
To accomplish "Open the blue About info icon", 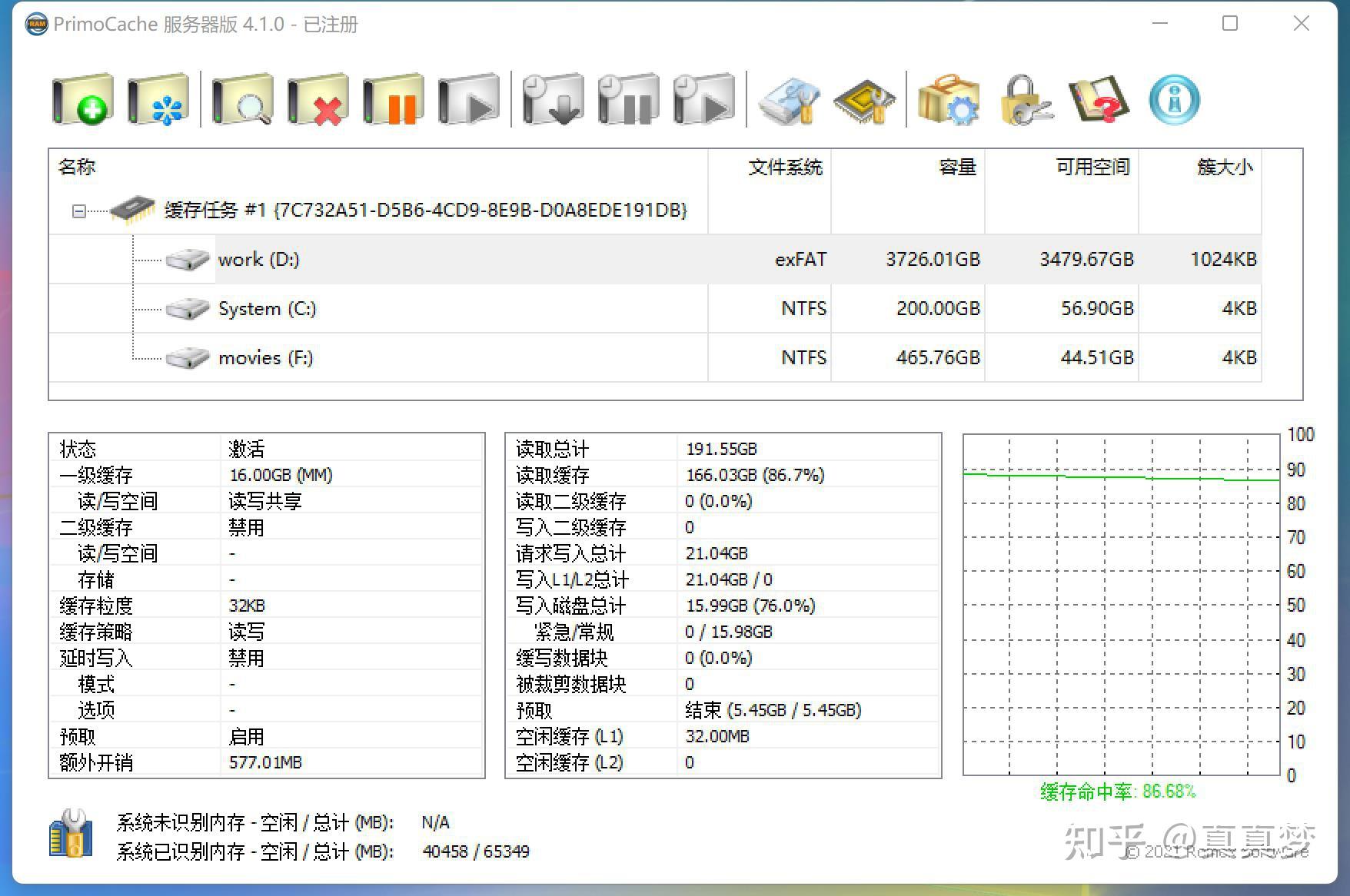I will 1174,100.
